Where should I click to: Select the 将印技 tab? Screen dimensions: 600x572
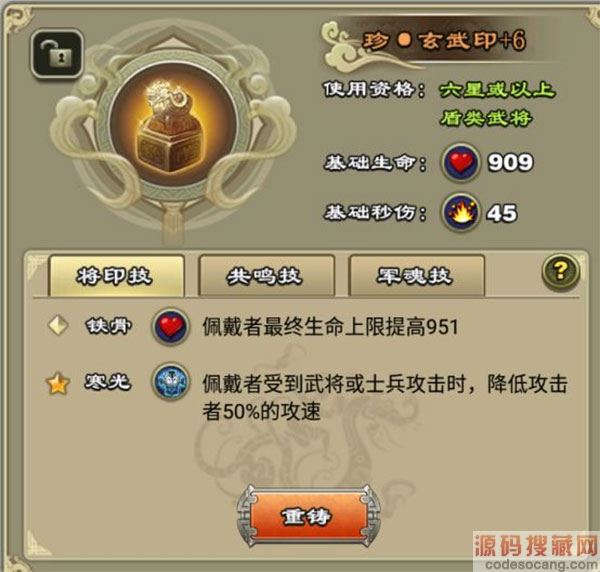[116, 276]
